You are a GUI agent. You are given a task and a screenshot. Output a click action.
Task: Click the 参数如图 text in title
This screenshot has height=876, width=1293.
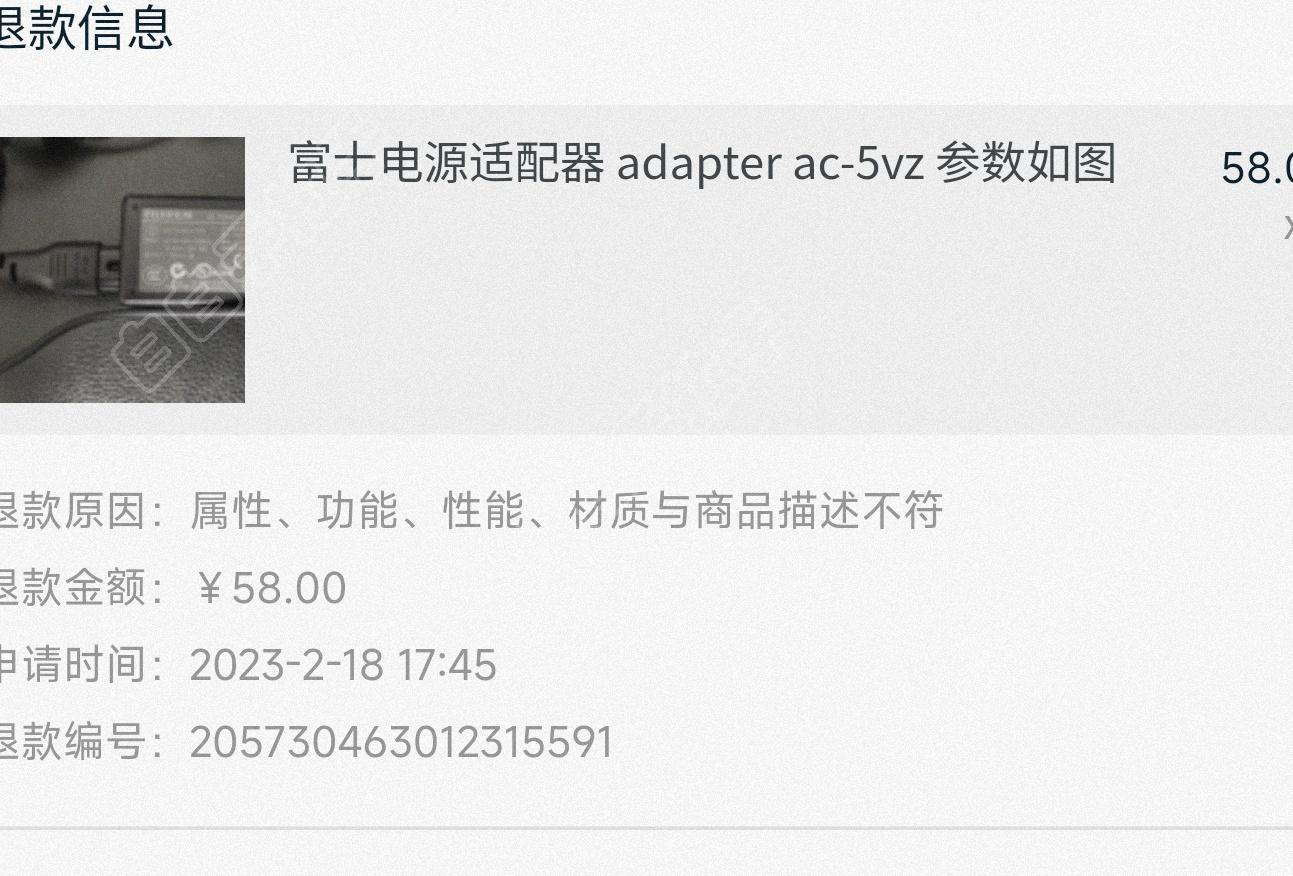point(1026,163)
